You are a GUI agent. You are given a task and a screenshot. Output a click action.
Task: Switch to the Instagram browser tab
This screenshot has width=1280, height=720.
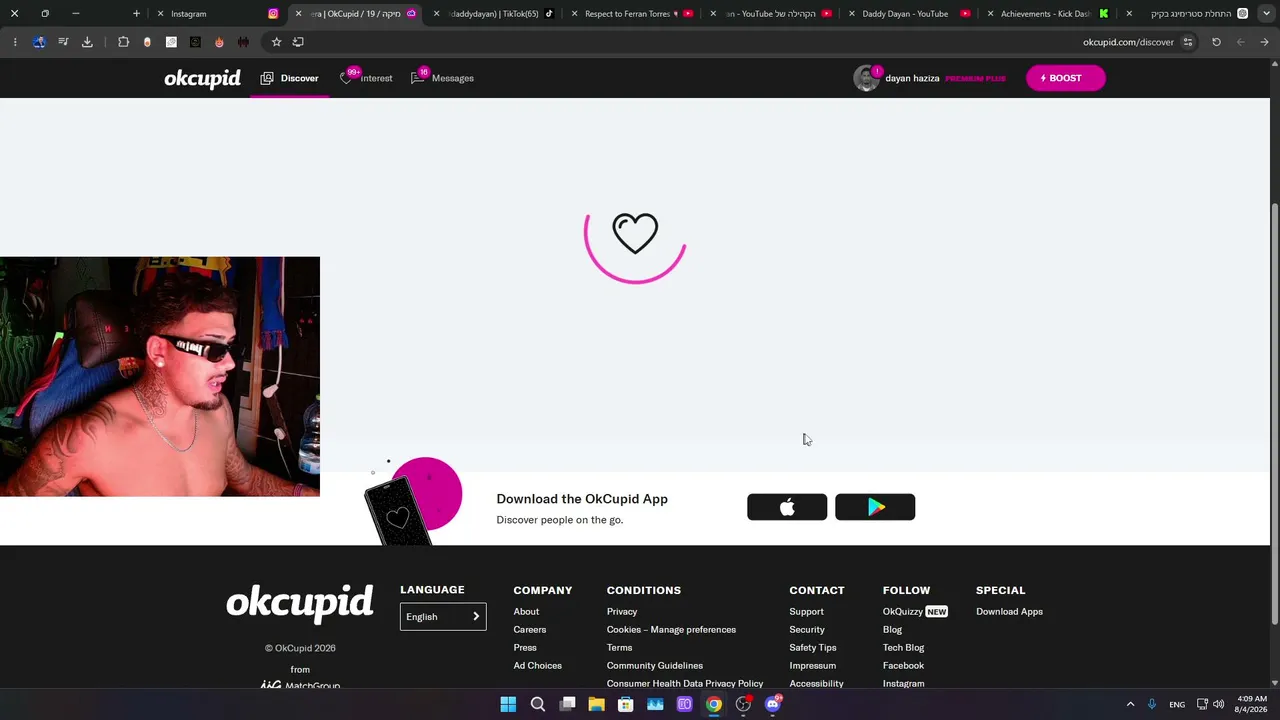[x=220, y=14]
